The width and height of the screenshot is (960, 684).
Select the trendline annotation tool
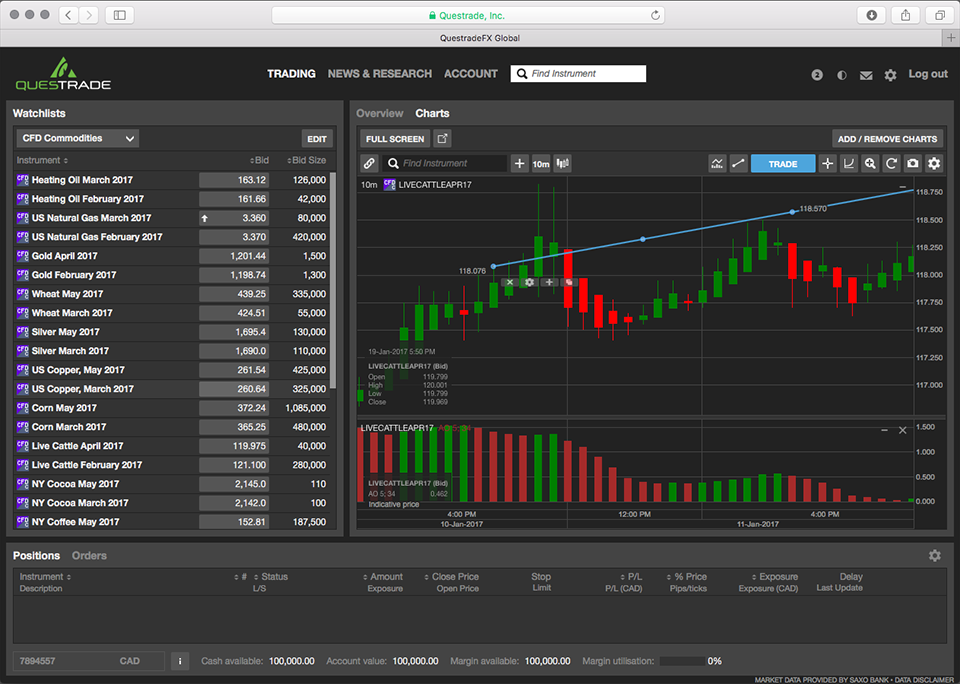pos(738,163)
